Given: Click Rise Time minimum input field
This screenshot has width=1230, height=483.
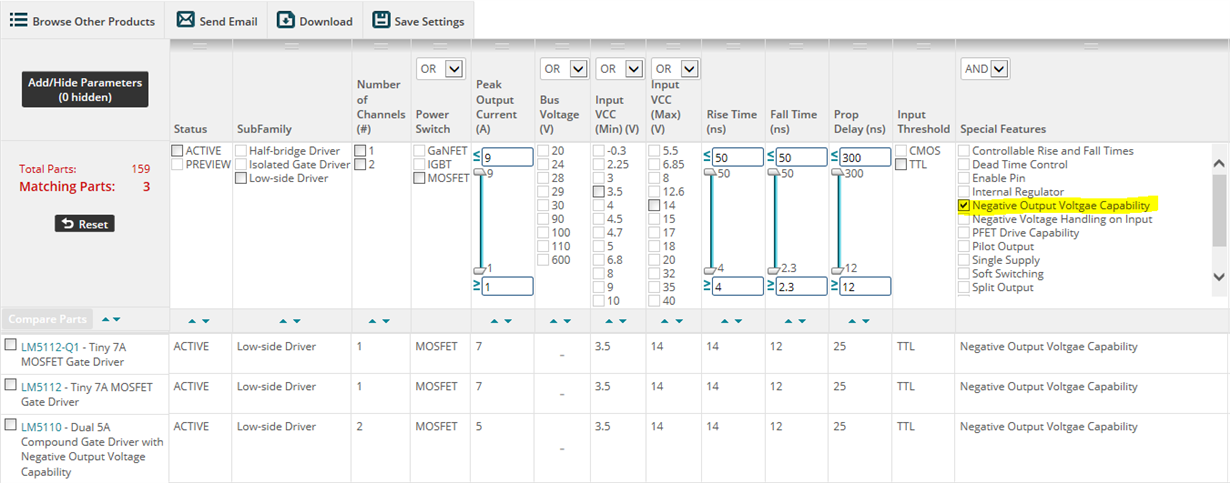Looking at the screenshot, I should [738, 286].
